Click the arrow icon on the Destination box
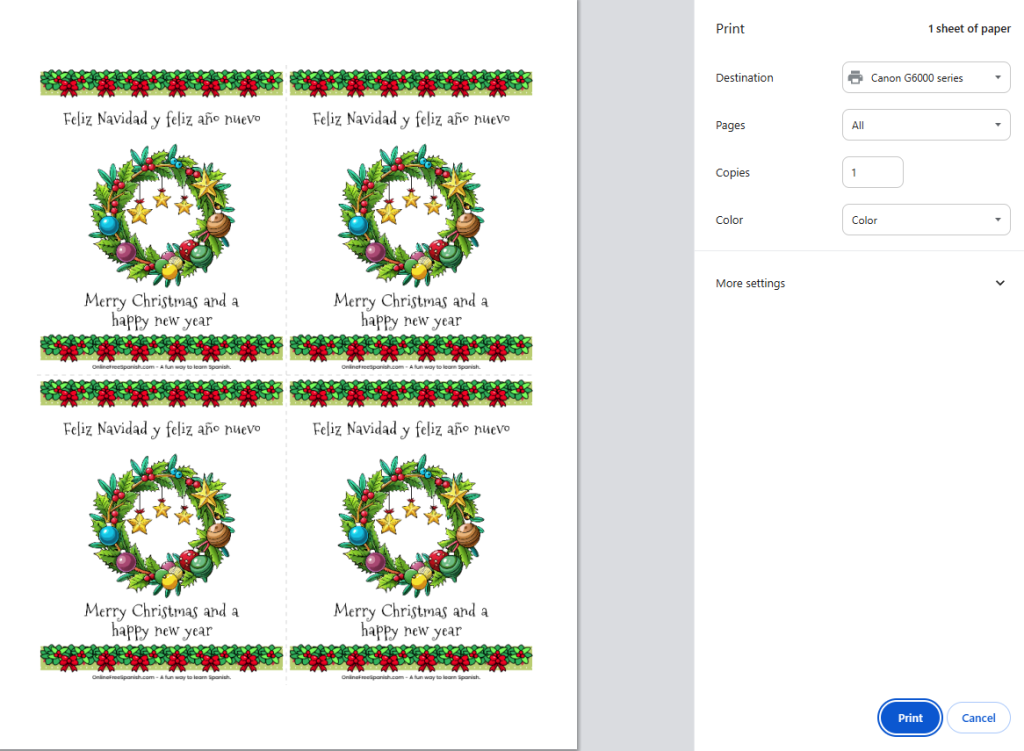This screenshot has height=751, width=1024. (x=997, y=78)
